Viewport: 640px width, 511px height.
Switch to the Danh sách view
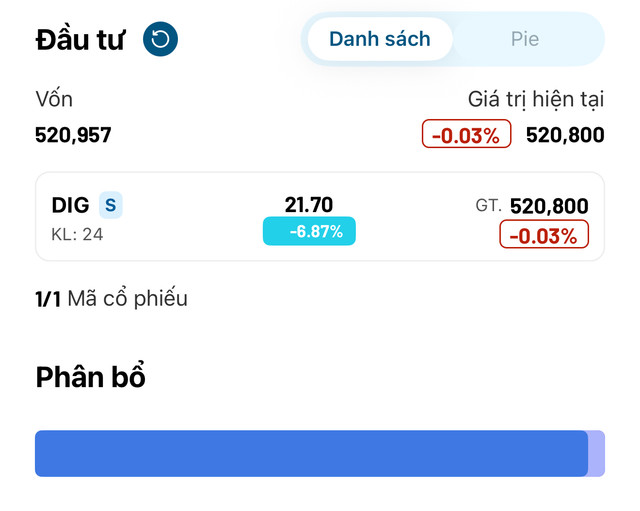coord(380,39)
